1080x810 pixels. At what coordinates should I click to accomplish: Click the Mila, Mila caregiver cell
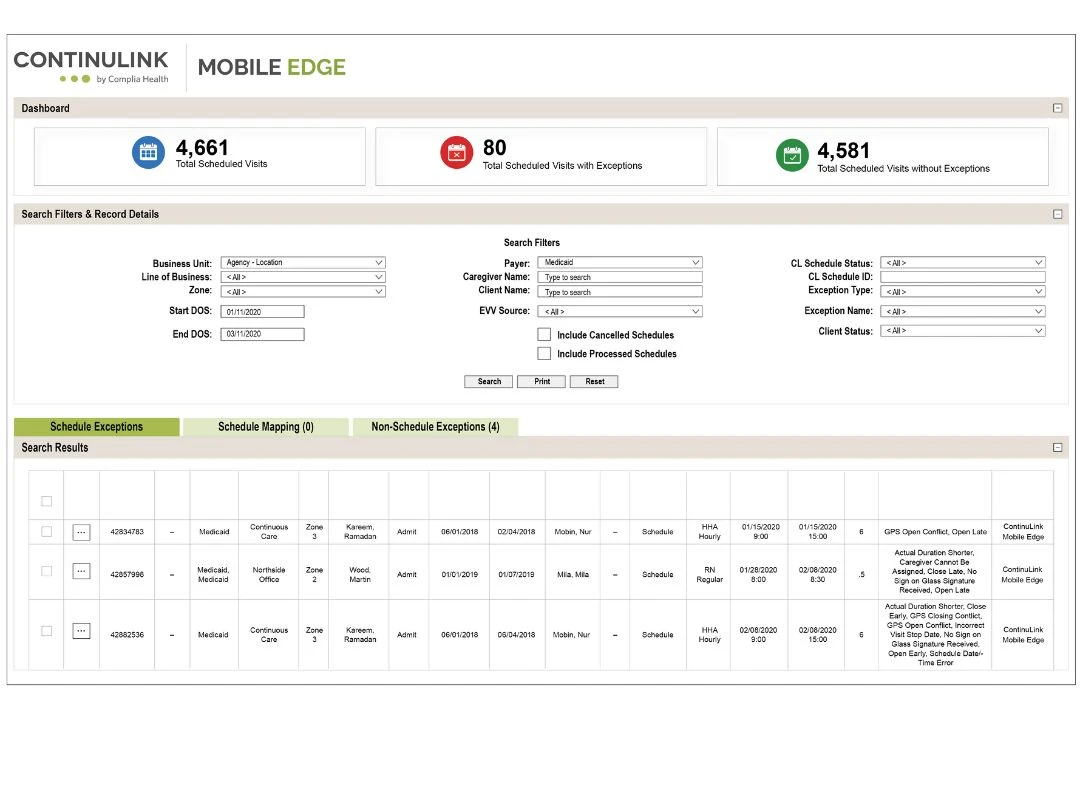click(x=572, y=574)
